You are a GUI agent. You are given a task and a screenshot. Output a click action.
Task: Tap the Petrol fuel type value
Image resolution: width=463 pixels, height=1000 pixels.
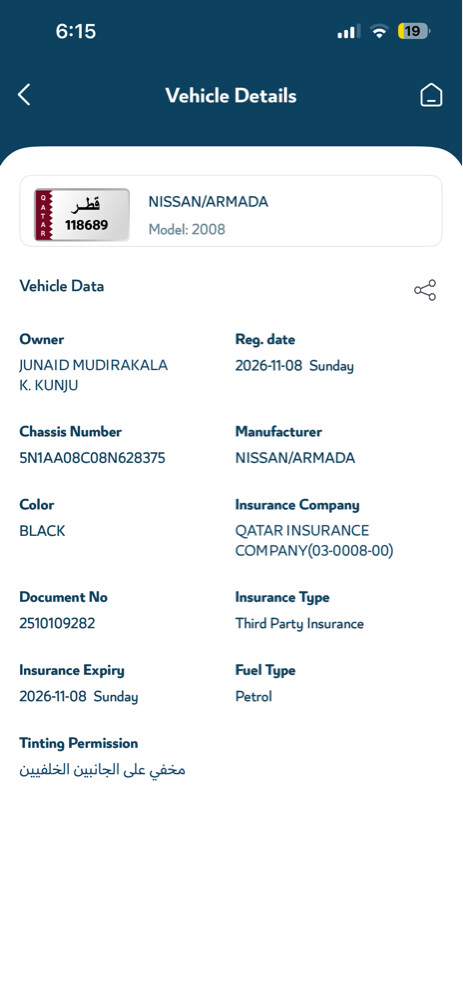(x=253, y=696)
